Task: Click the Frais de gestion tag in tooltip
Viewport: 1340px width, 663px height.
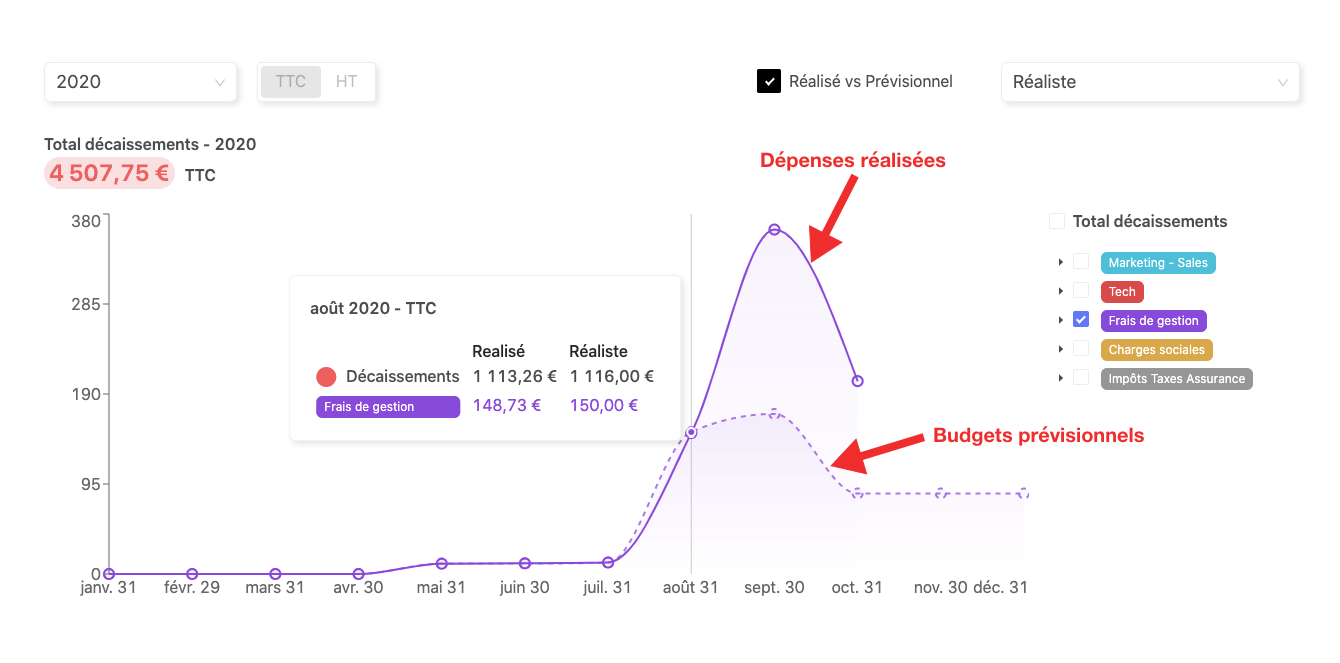Action: coord(387,406)
